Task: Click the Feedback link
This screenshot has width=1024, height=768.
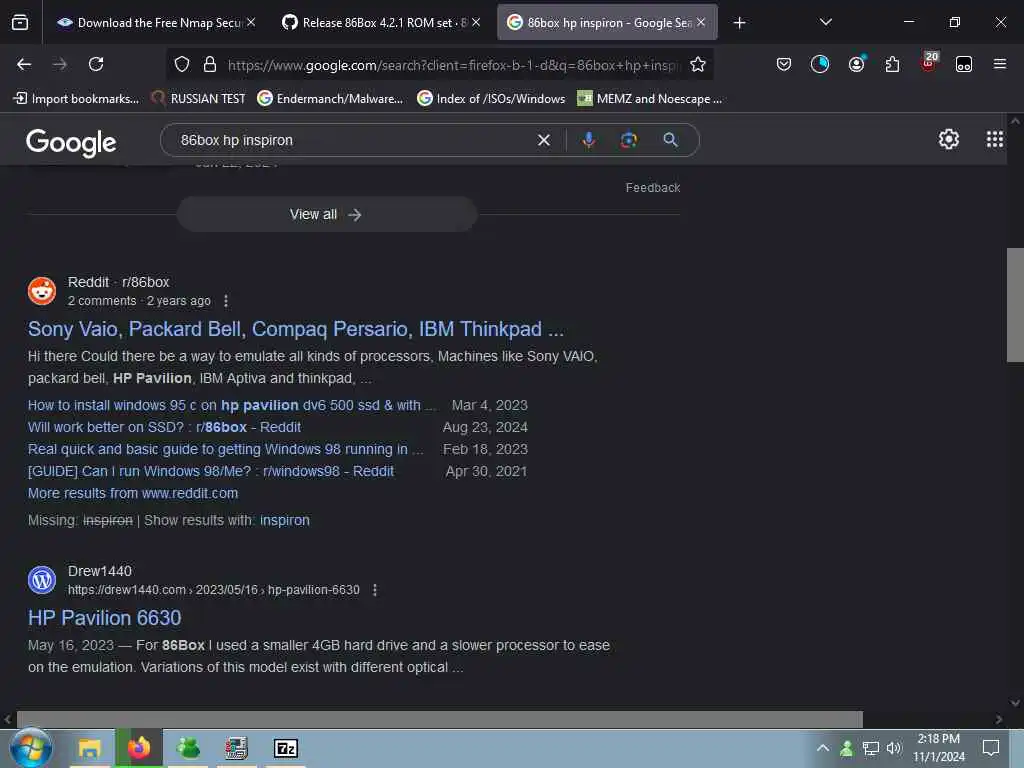Action: pyautogui.click(x=652, y=188)
